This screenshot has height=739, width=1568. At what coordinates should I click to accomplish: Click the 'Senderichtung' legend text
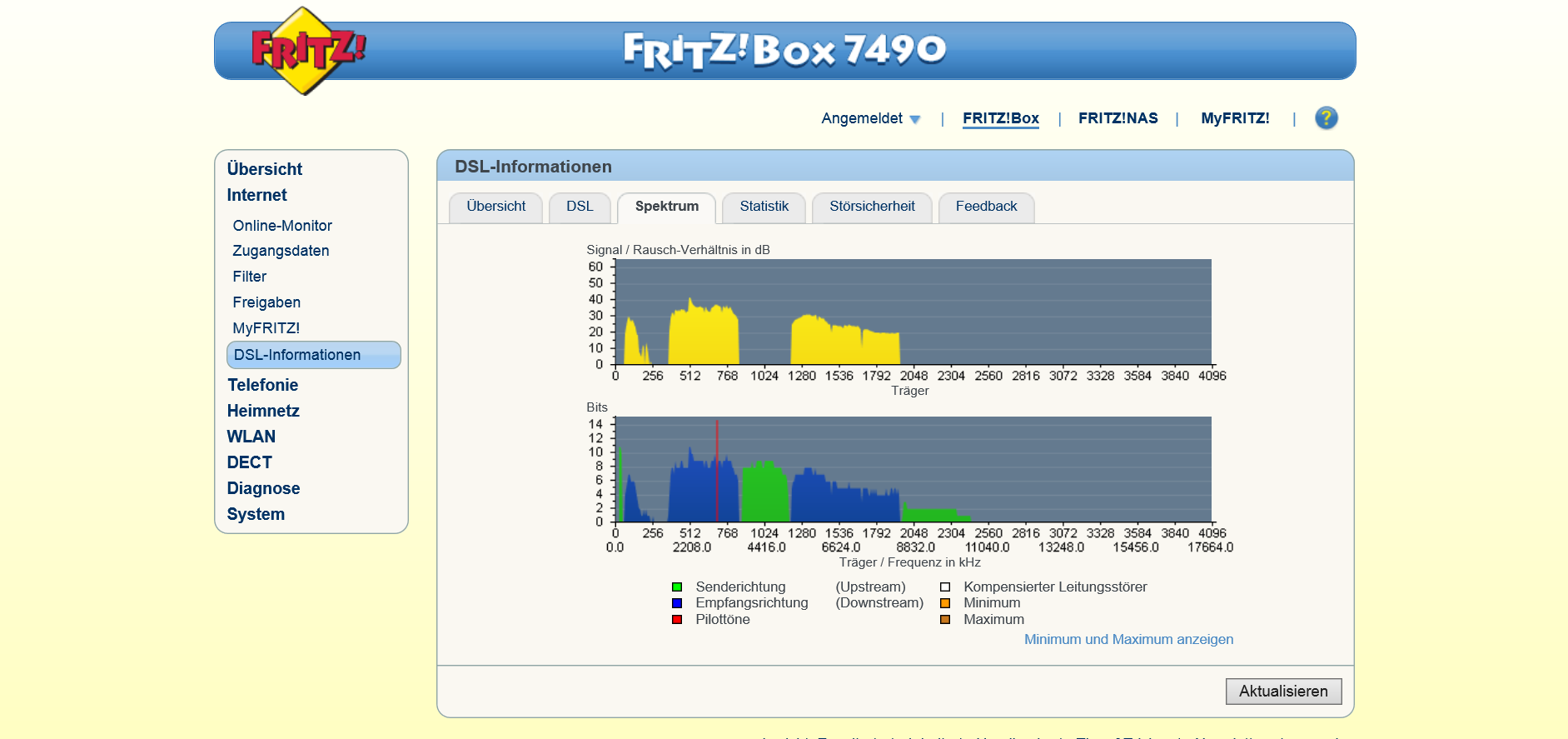pyautogui.click(x=740, y=587)
